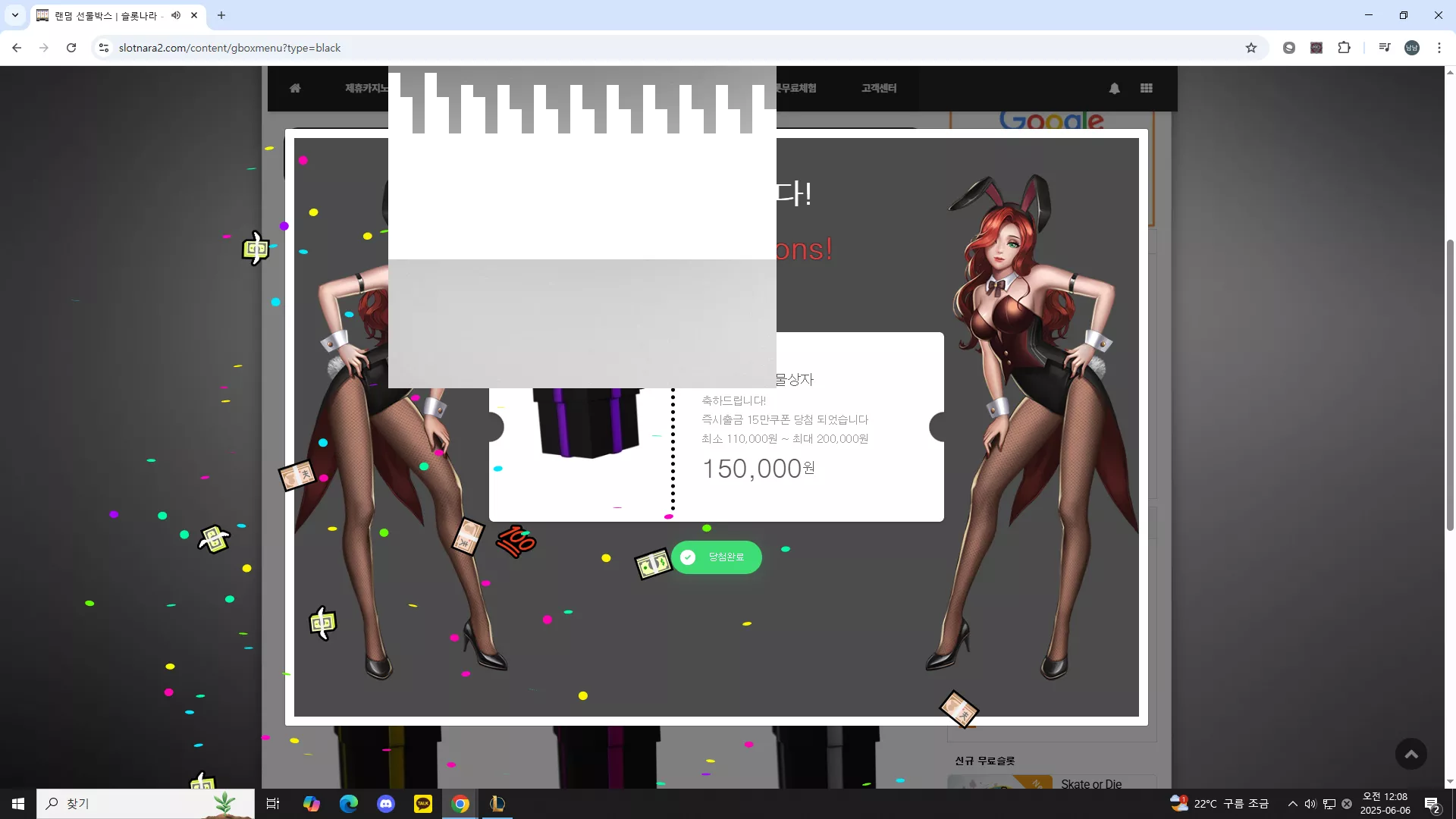Click the 신규 무료슬롯 heading
The image size is (1456, 819).
click(x=984, y=761)
